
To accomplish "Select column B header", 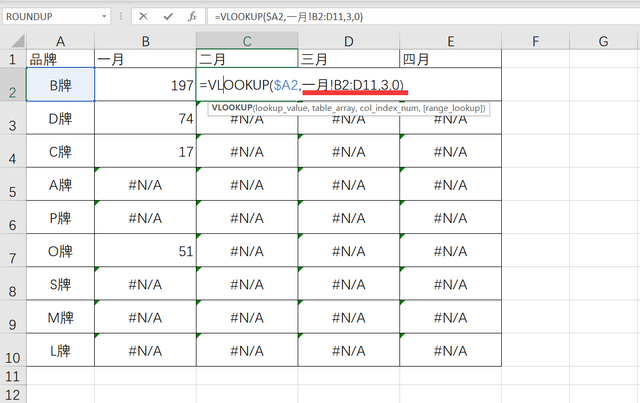I will [145, 41].
